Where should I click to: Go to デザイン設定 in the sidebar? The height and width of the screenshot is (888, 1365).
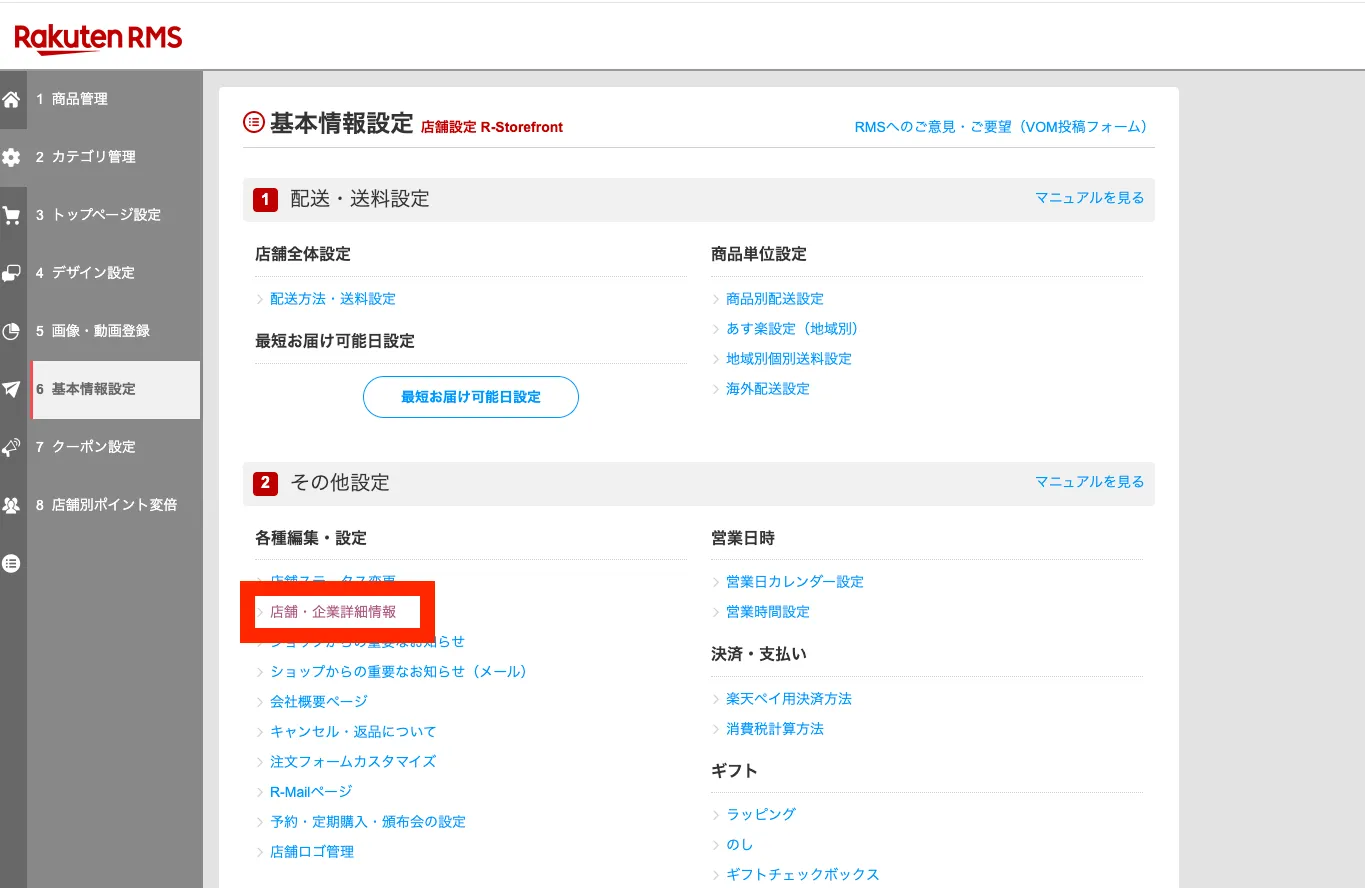114,273
